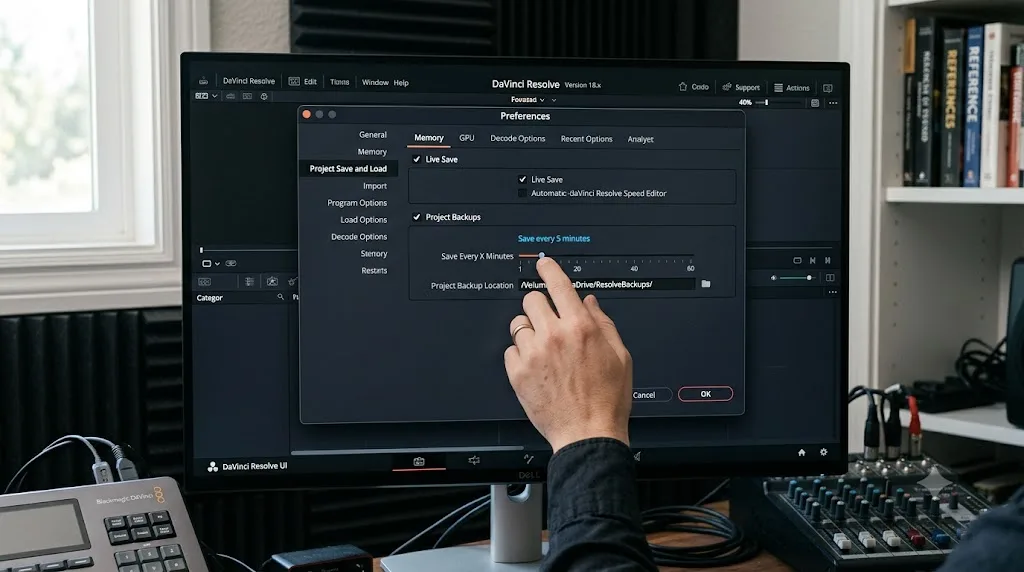The width and height of the screenshot is (1024, 572).
Task: Click the skip-to-start icon in right viewer controls
Action: tap(812, 260)
